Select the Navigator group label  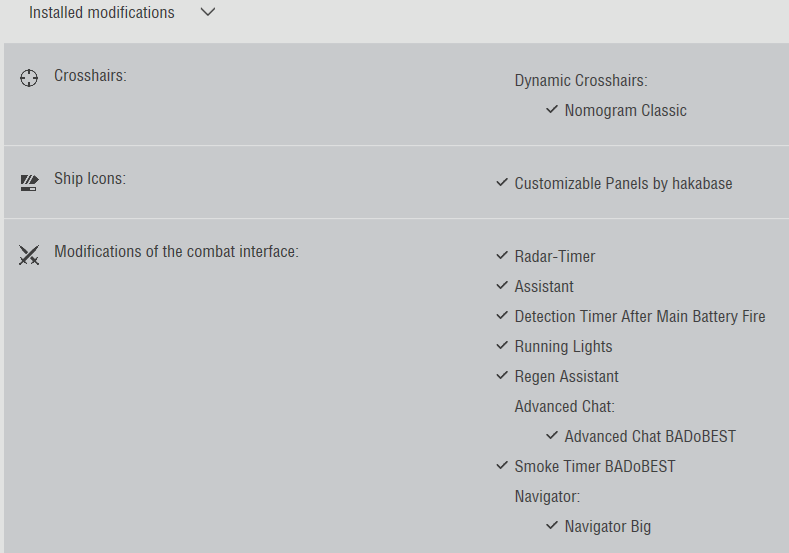(x=547, y=497)
